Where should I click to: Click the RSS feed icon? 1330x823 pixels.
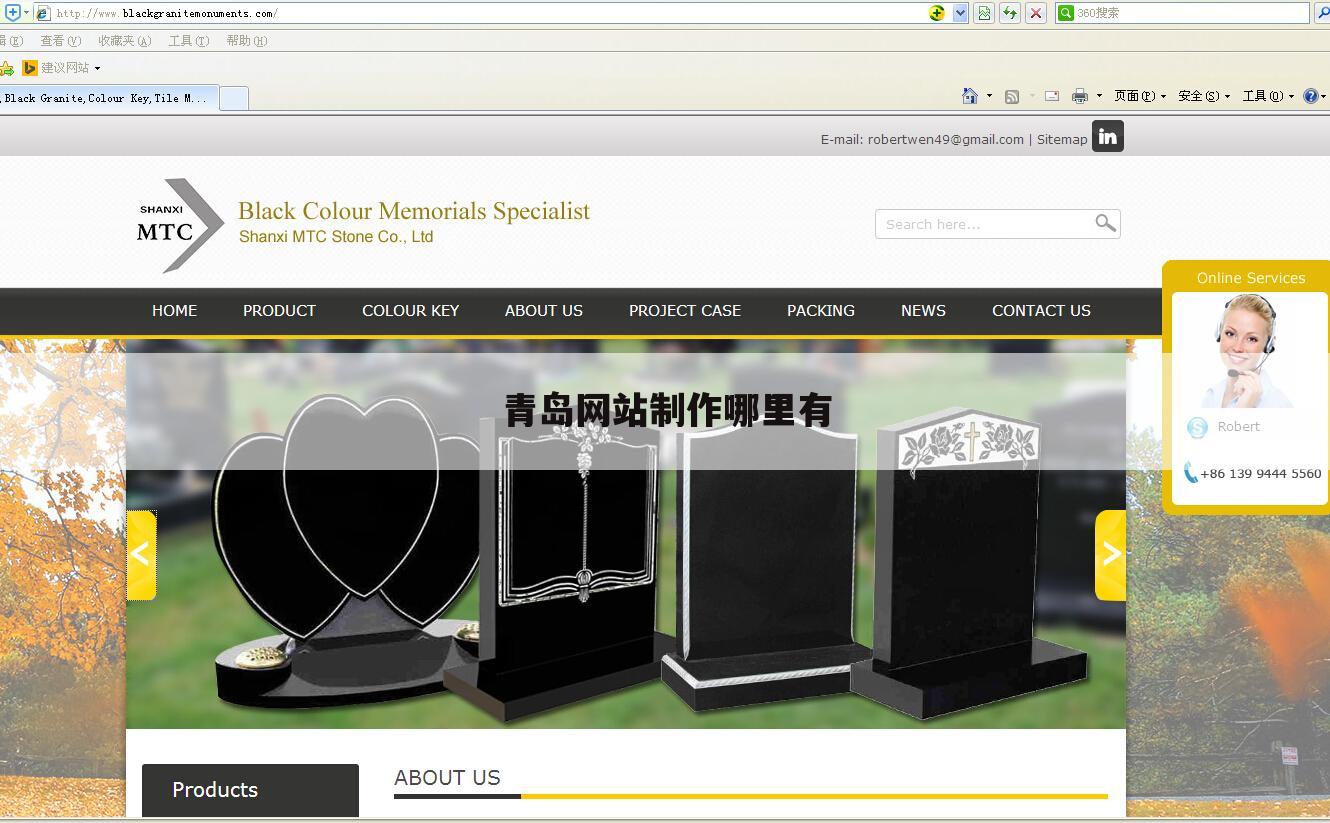click(x=1012, y=96)
